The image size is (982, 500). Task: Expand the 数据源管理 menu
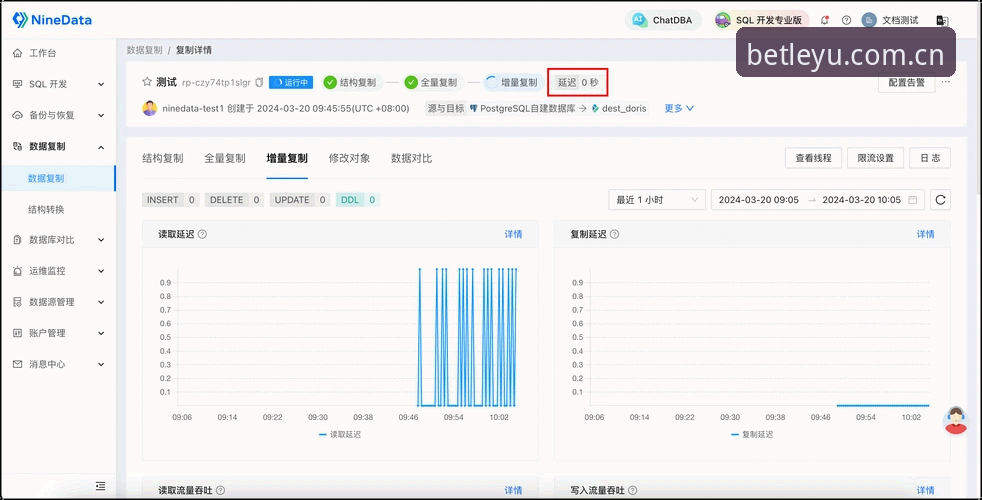pos(58,302)
